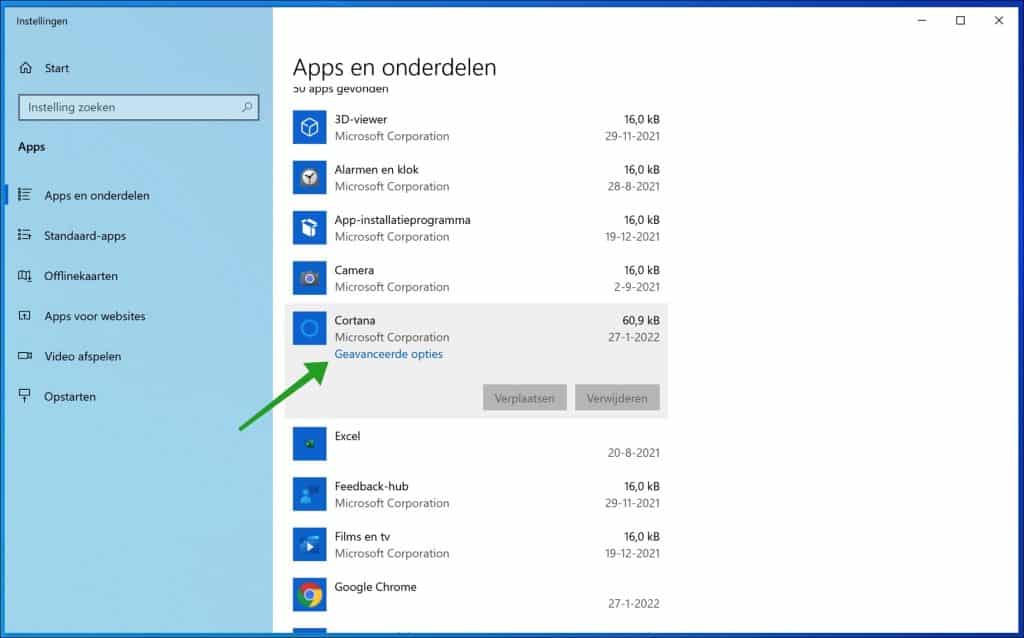Click the Cortana size 60,9 kB

[641, 321]
